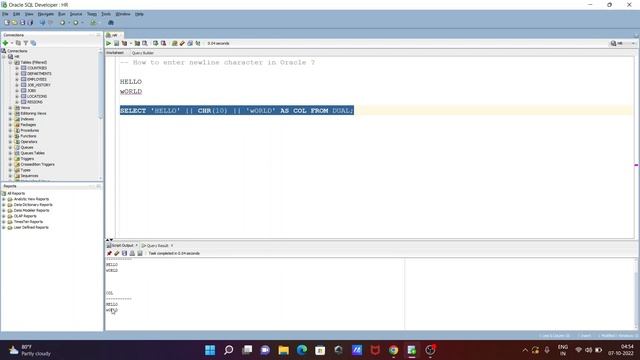Open the Help menu

139,14
